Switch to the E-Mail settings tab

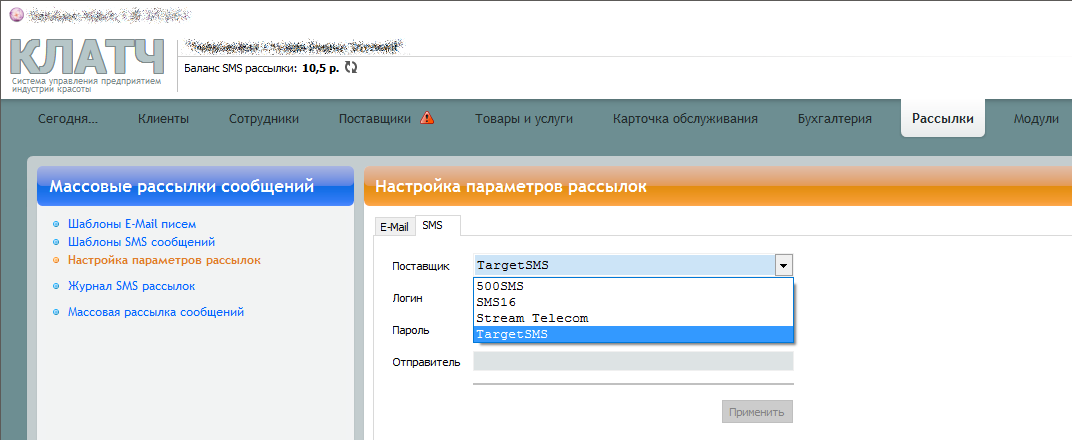click(x=394, y=227)
